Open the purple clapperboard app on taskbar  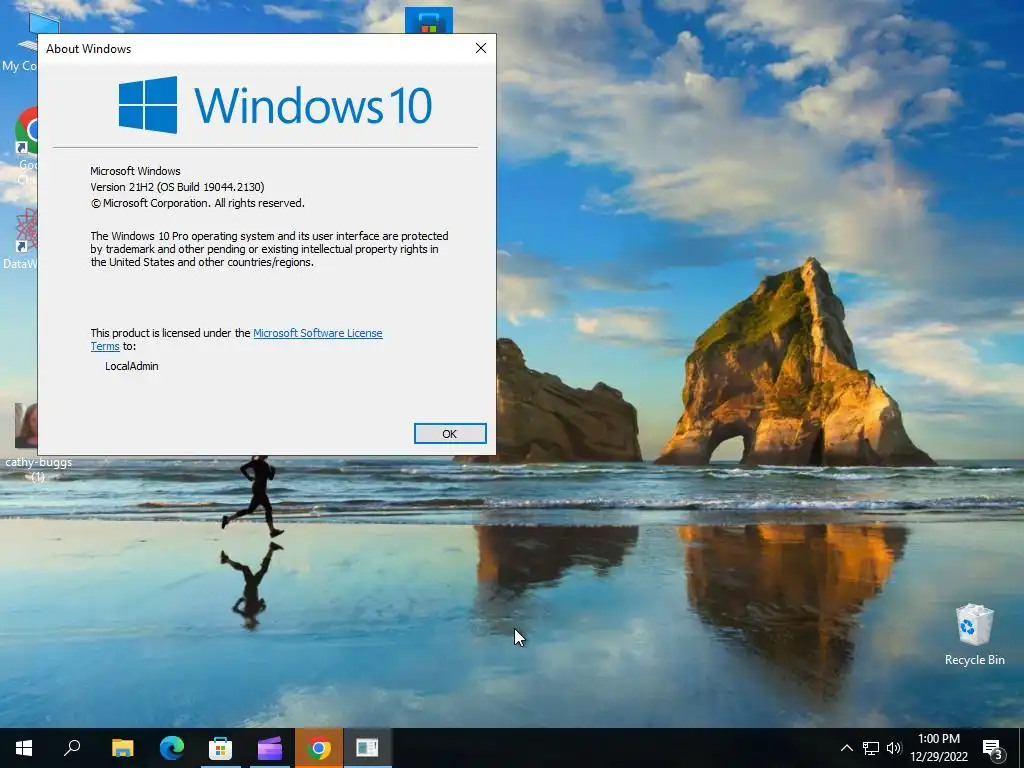point(269,748)
